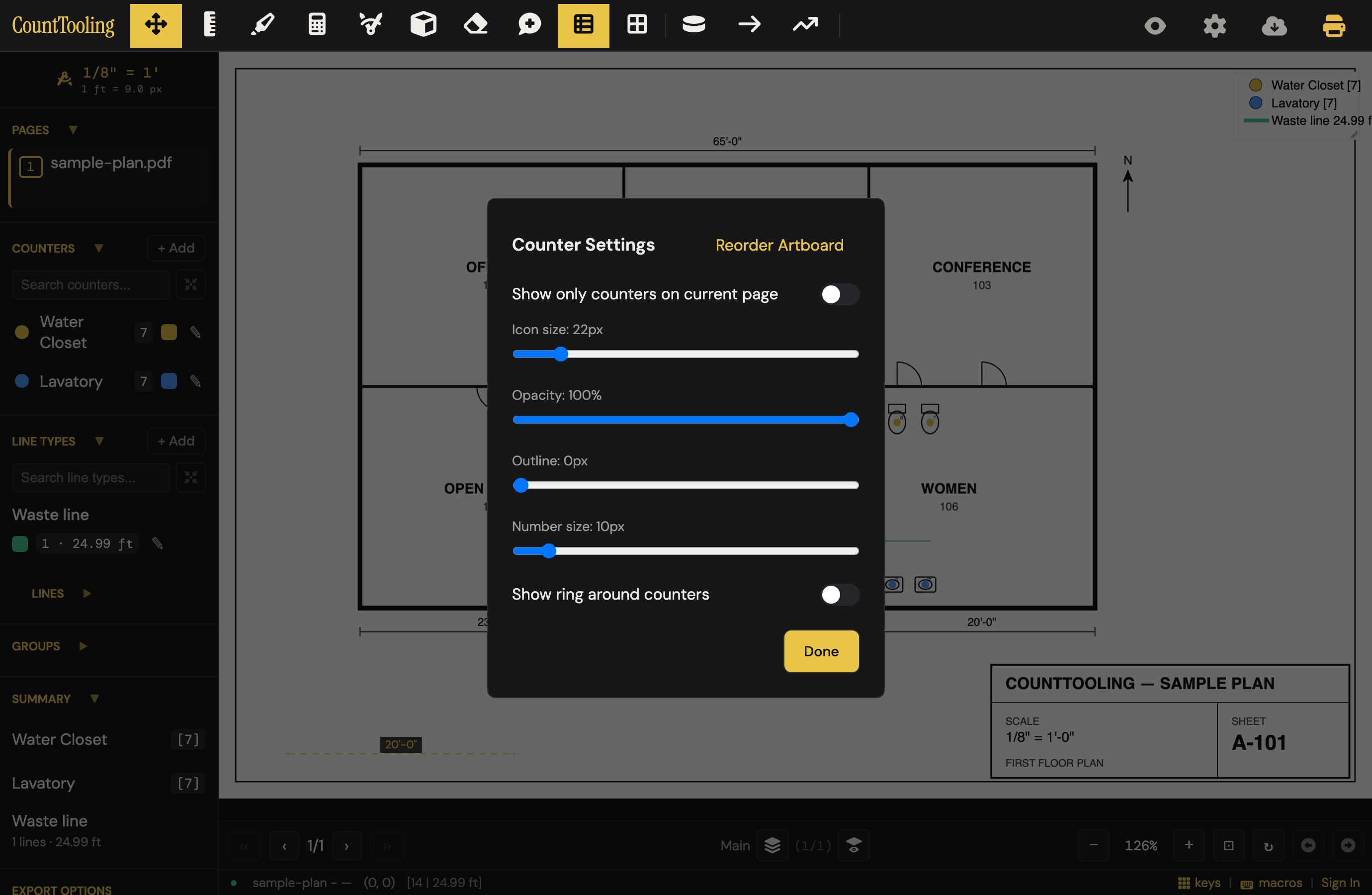Select Water Closet row in Summary

109,739
